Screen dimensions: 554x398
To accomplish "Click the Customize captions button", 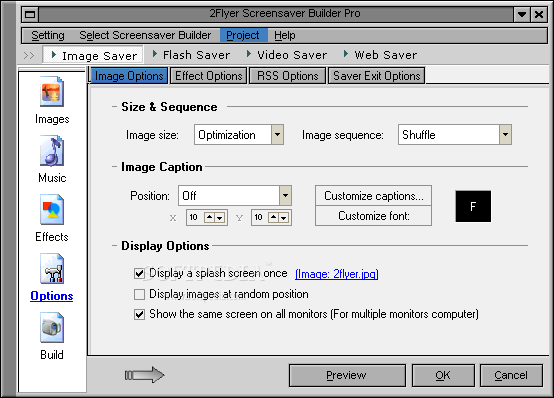I will 373,196.
